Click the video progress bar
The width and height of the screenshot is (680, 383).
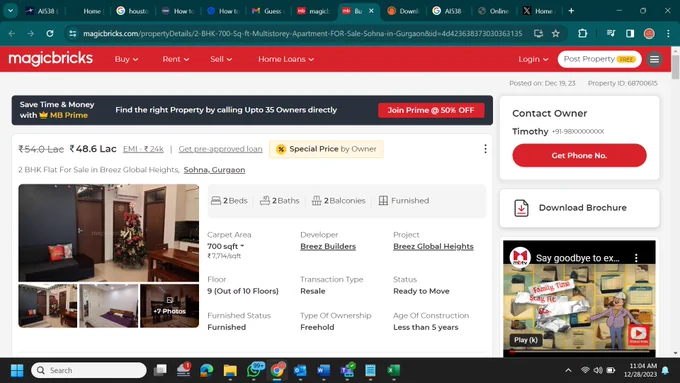pos(579,352)
